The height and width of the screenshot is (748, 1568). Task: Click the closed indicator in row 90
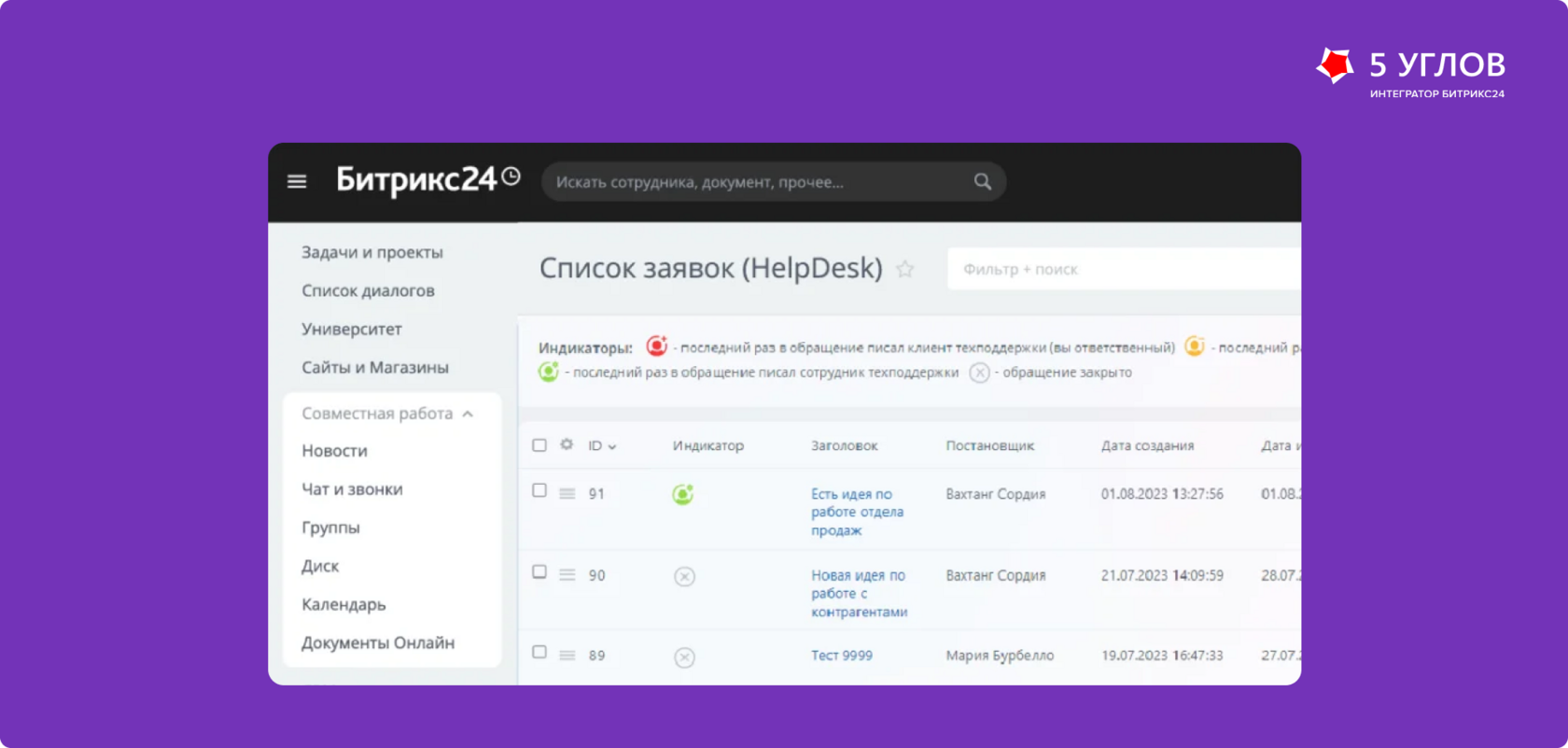point(684,576)
